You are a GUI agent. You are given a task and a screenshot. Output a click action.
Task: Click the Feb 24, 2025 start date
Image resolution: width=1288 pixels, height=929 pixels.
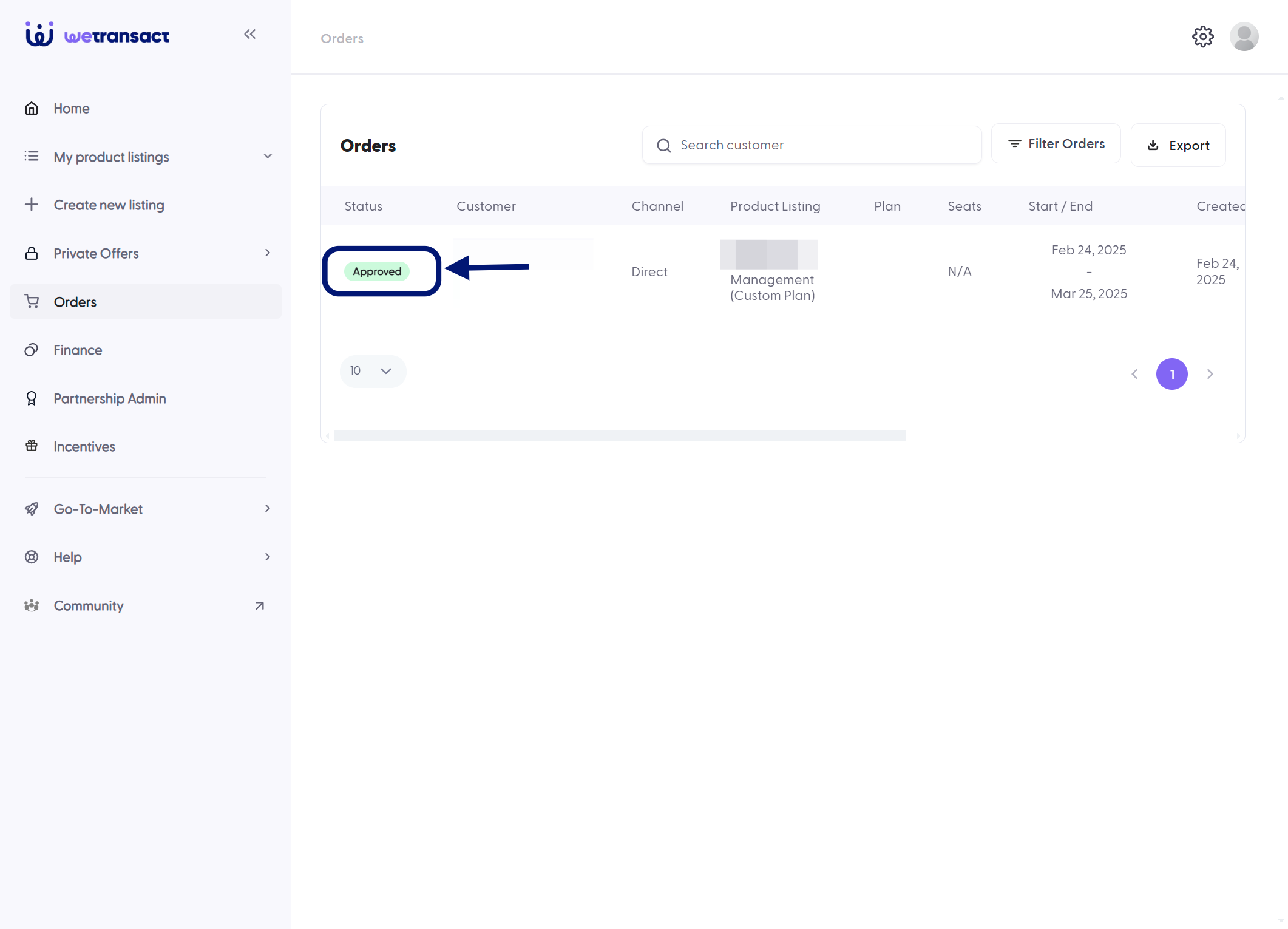1089,250
